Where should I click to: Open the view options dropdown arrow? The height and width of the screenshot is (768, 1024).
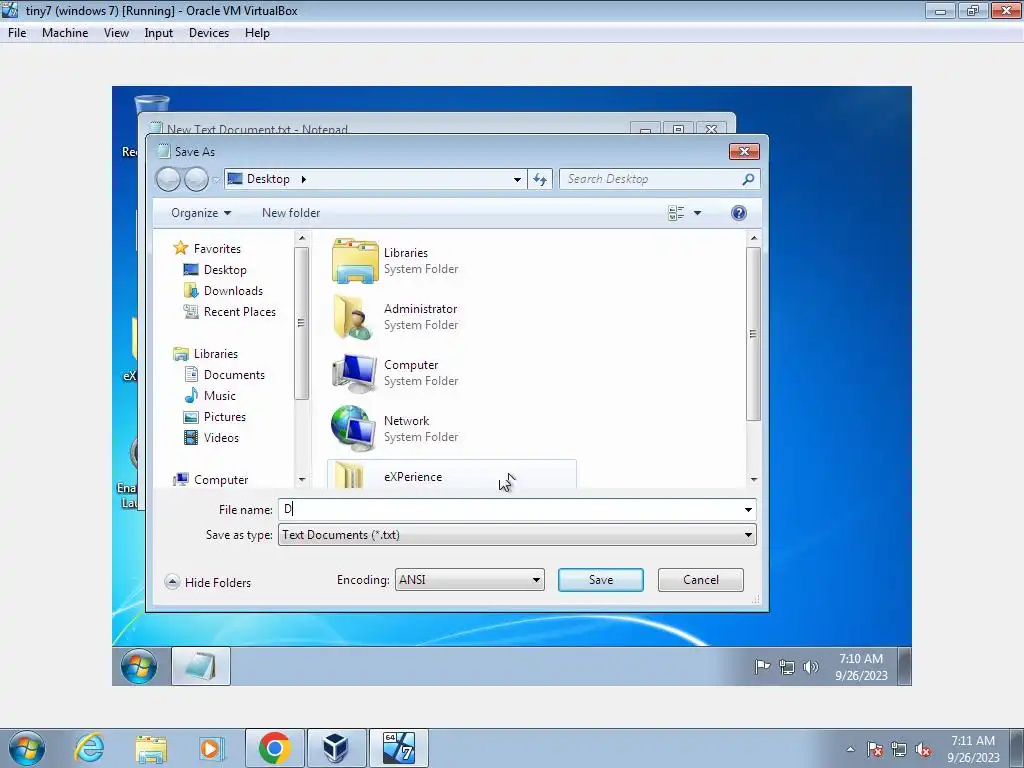(697, 213)
